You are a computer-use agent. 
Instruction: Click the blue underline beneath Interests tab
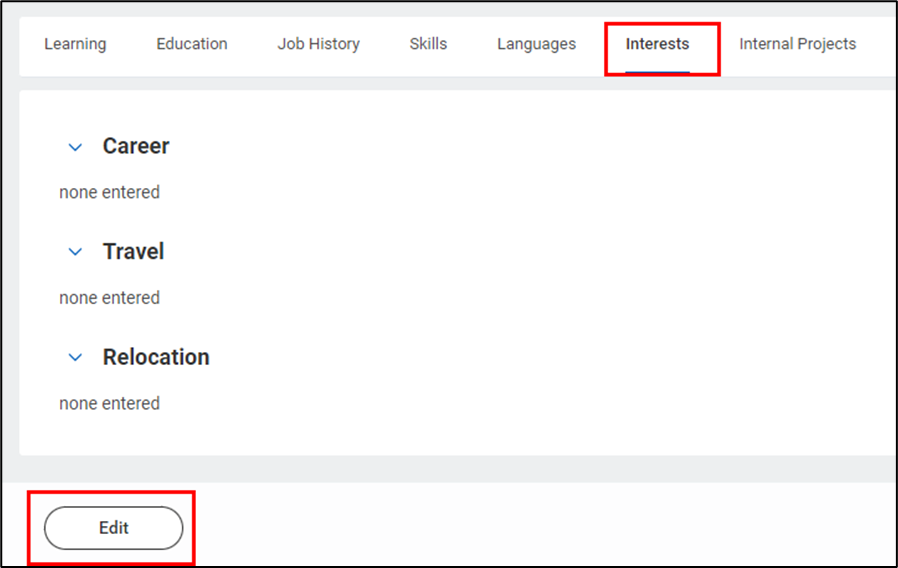(657, 73)
